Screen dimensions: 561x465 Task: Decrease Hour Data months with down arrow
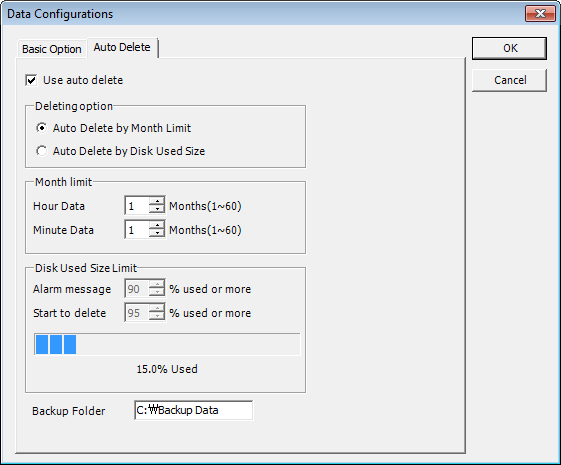[157, 209]
